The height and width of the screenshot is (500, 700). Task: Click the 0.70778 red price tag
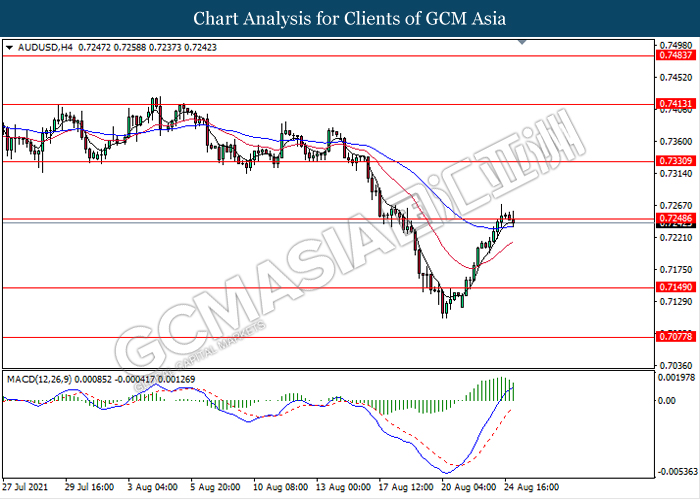coord(673,337)
